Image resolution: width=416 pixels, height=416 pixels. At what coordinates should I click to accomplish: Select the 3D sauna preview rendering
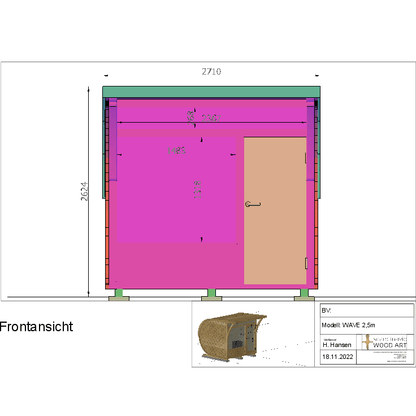coord(232,337)
